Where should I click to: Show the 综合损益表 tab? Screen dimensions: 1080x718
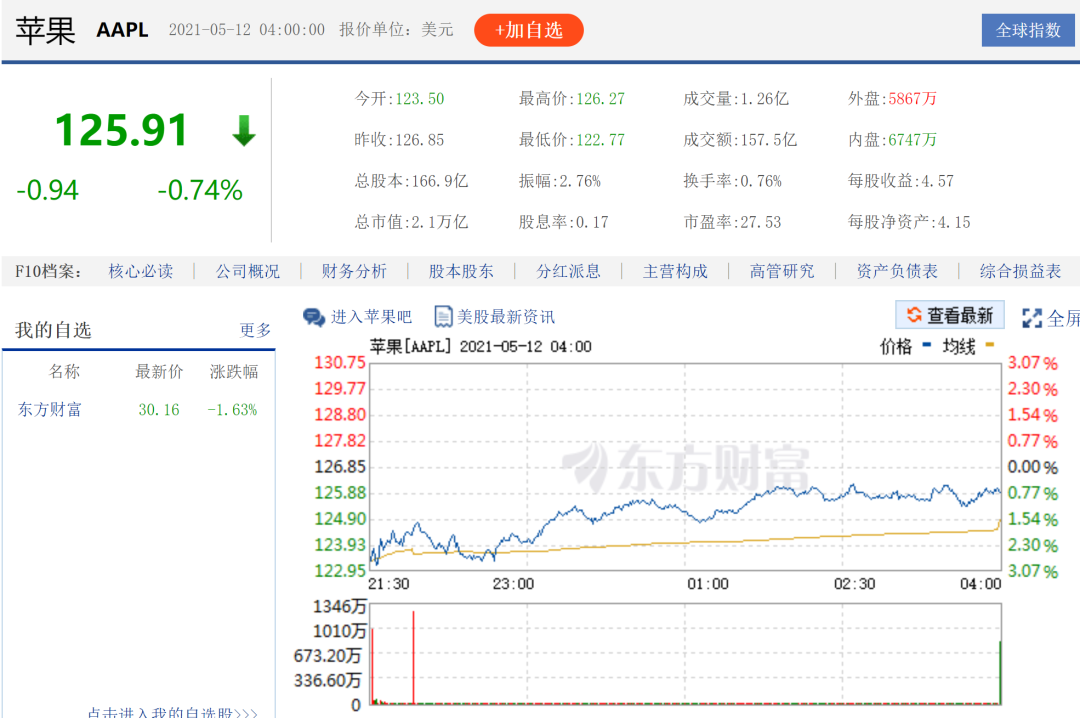tap(1020, 271)
